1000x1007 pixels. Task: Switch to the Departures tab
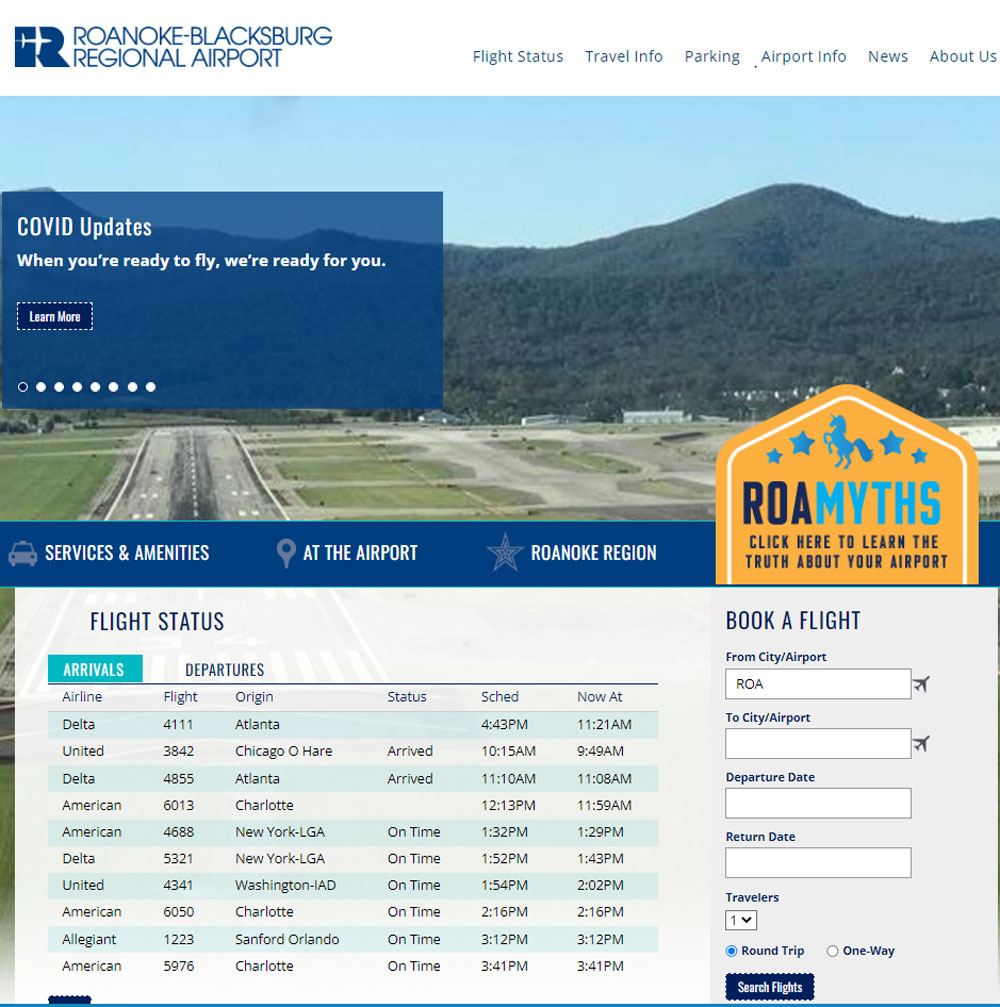tap(224, 670)
